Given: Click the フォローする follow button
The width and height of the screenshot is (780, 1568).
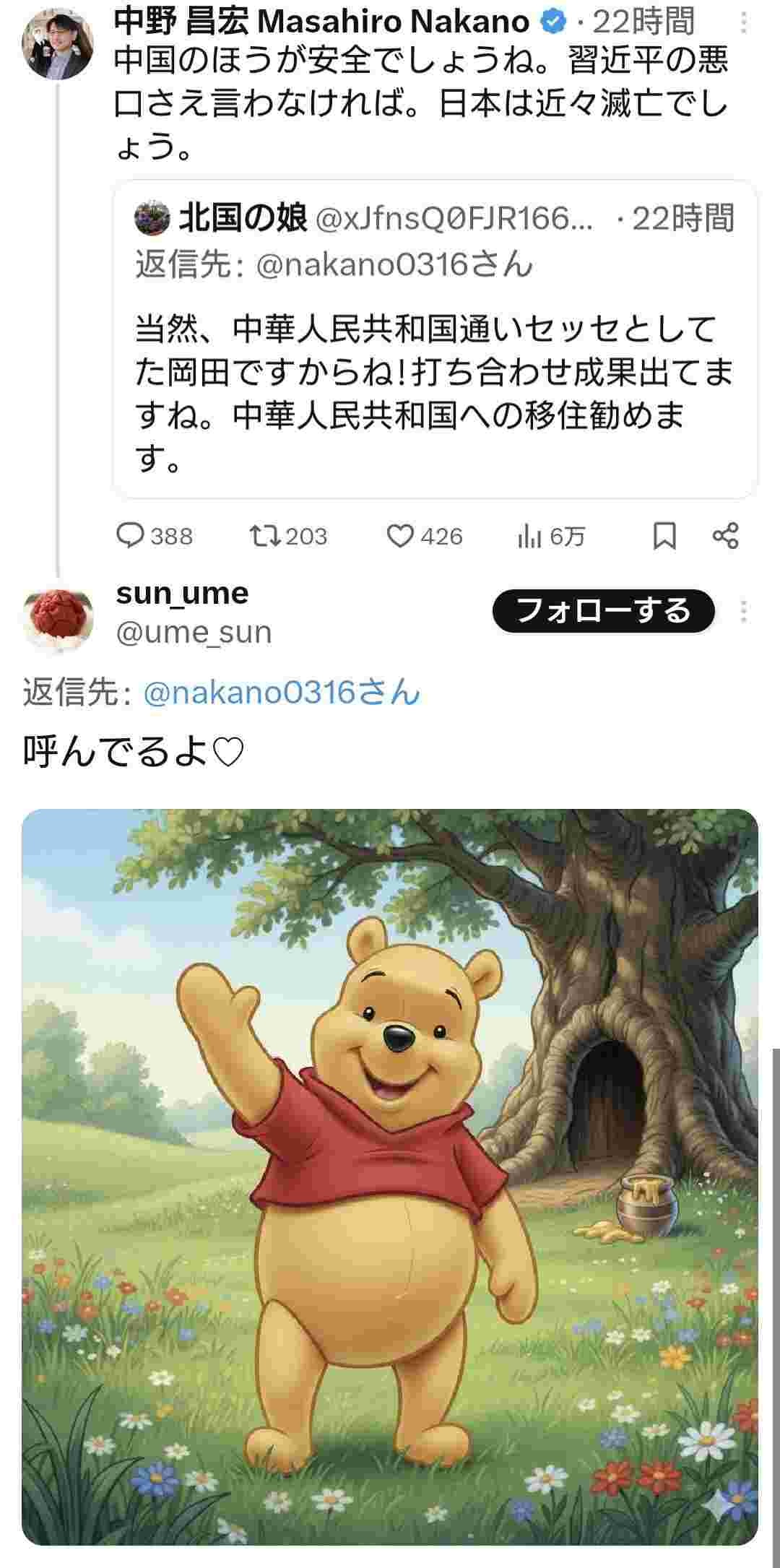Looking at the screenshot, I should [604, 611].
